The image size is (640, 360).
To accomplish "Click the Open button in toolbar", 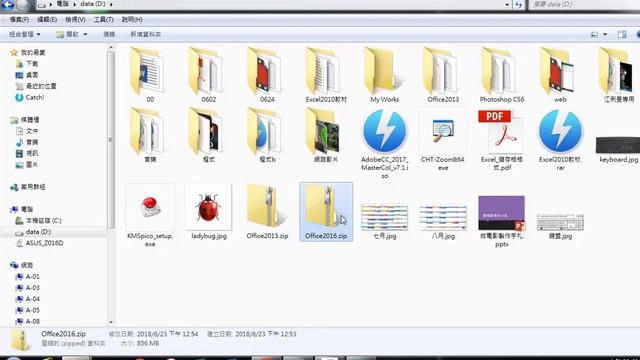I will pos(68,34).
